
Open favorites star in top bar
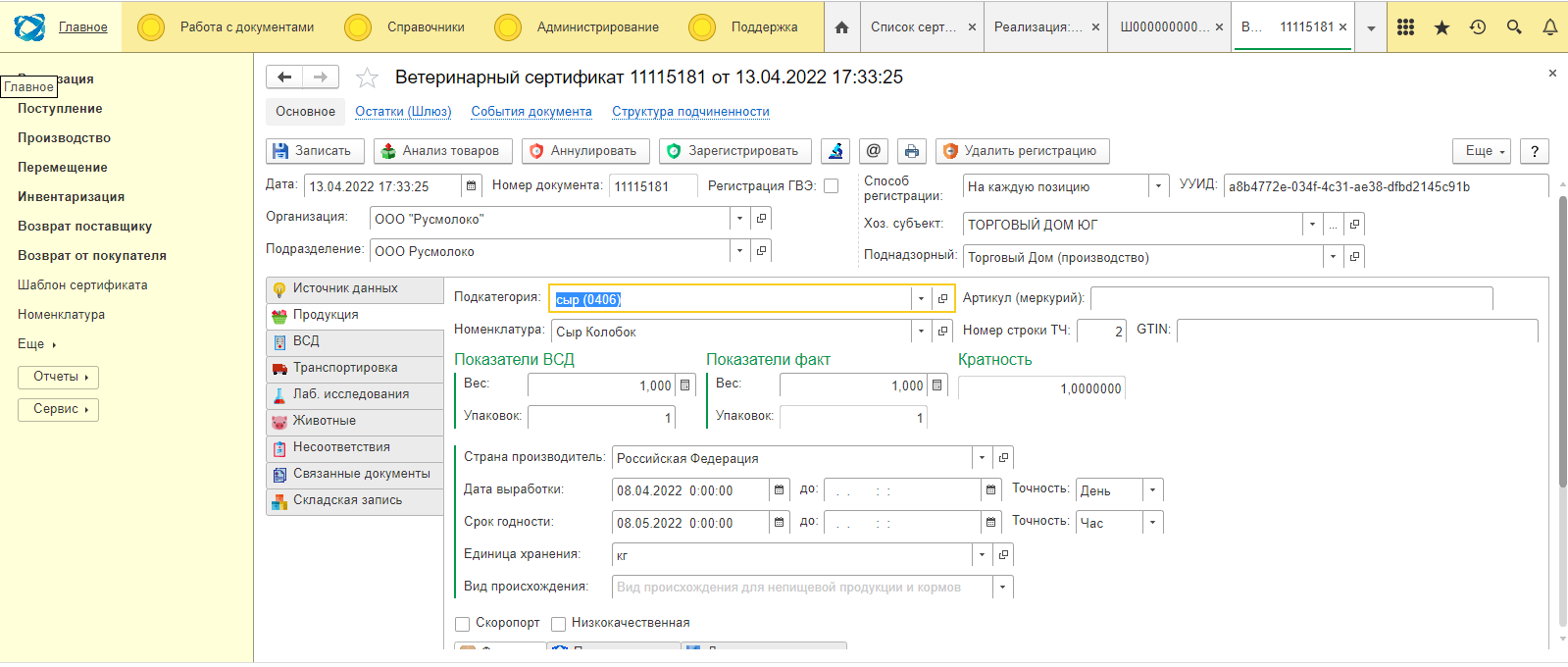pos(1442,27)
